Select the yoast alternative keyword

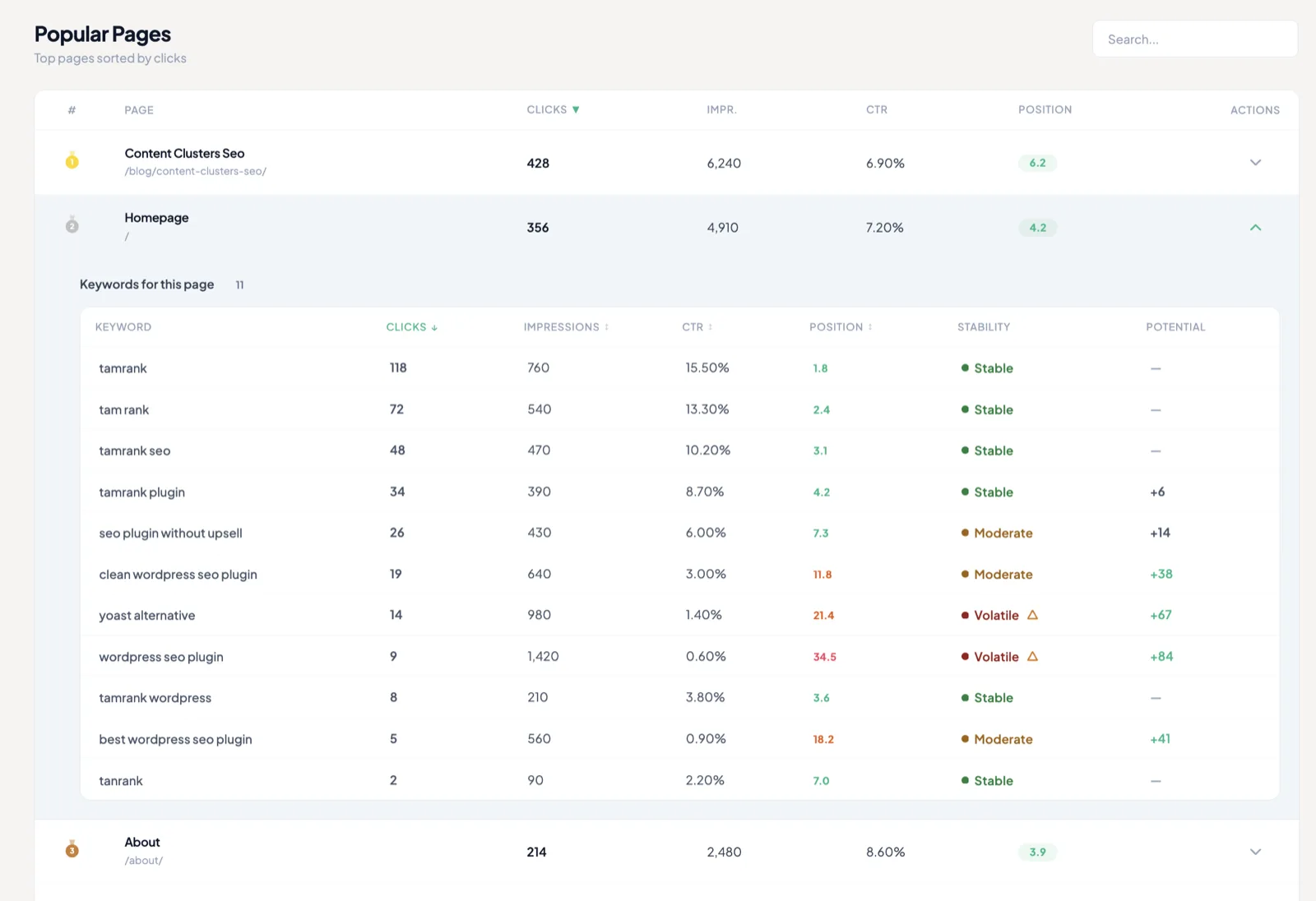[x=146, y=615]
